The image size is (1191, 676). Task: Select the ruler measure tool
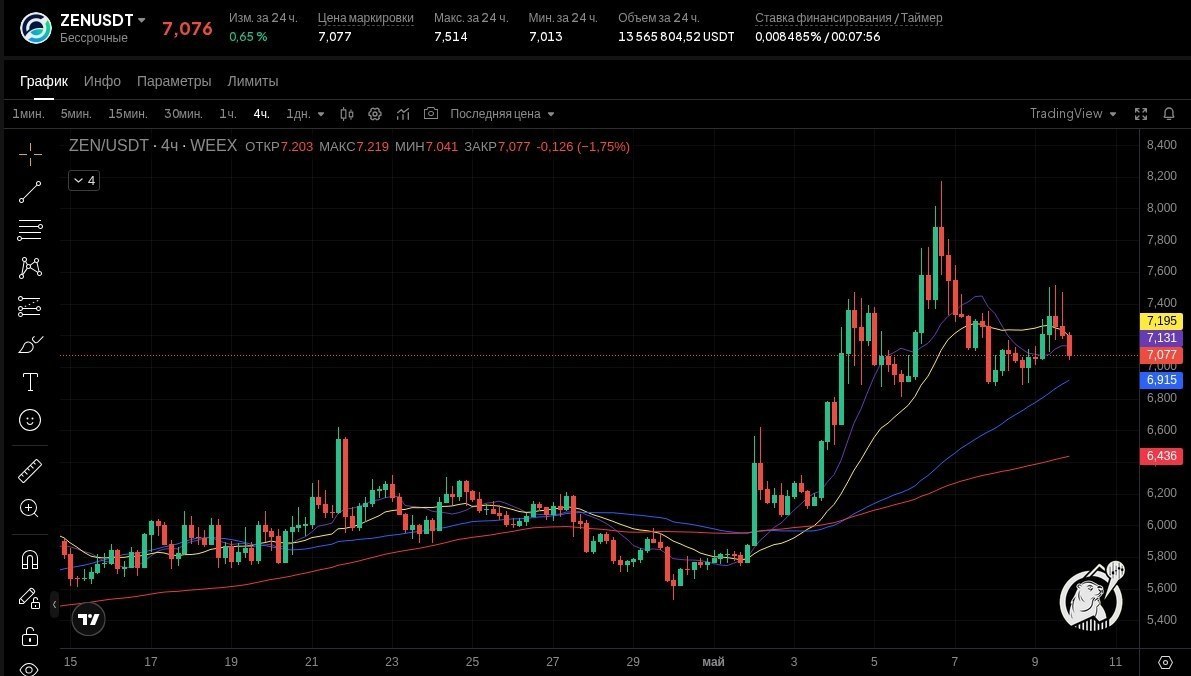tap(30, 471)
